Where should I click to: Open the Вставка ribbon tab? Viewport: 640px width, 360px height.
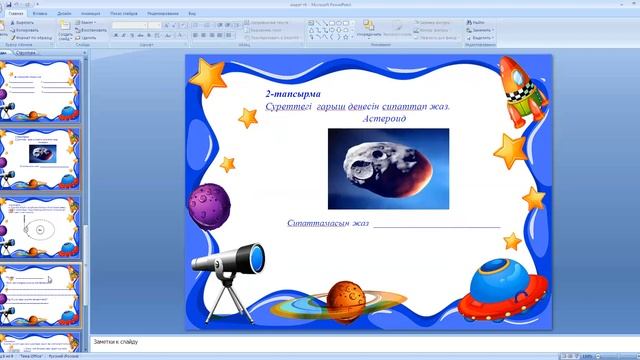40,13
